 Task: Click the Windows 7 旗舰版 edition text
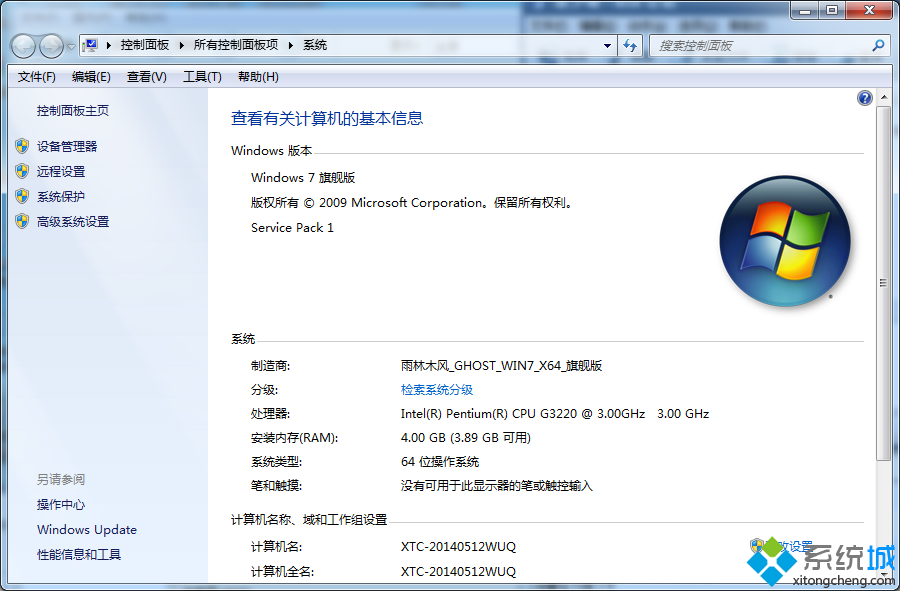coord(303,178)
